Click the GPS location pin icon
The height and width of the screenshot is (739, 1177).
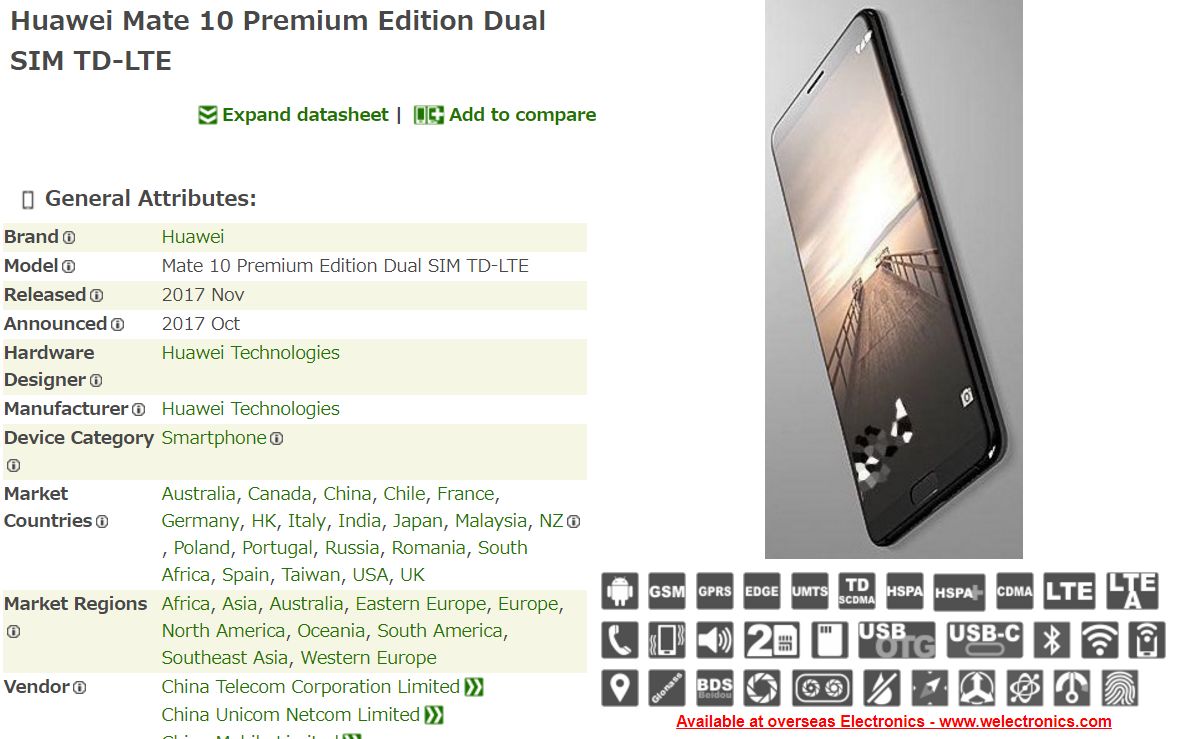619,688
